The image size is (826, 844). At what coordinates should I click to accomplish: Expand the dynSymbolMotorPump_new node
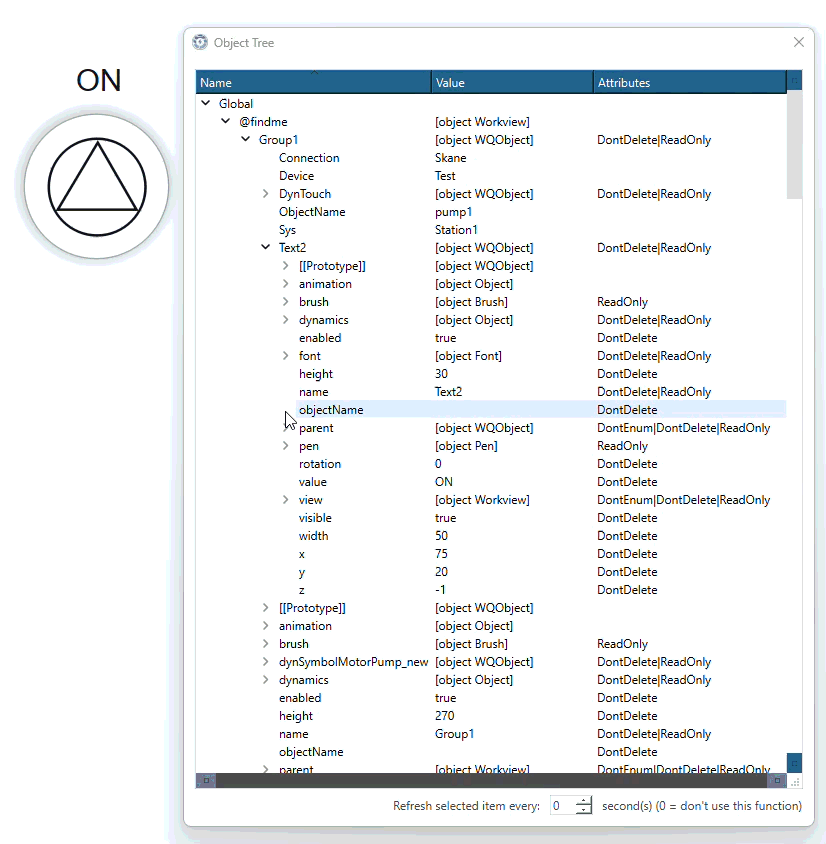(266, 662)
